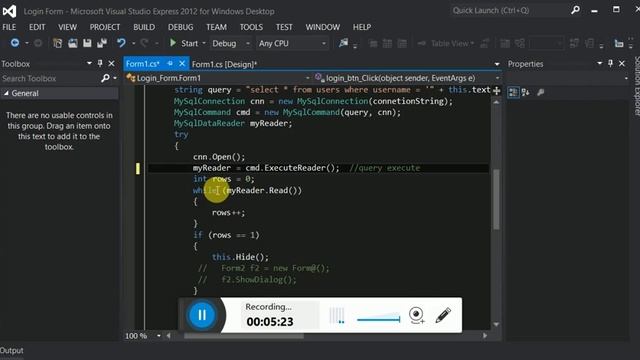Click the New Project toolbar icon
Viewport: 640px width, 360px height.
[58, 43]
